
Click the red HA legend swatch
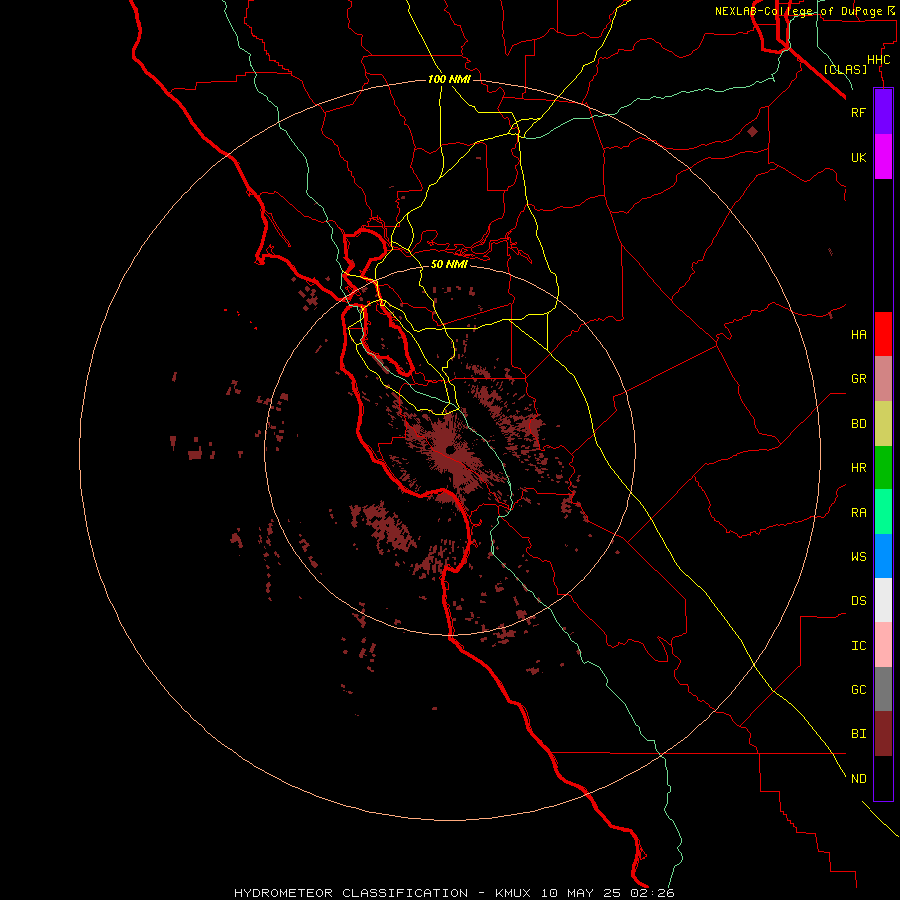883,334
